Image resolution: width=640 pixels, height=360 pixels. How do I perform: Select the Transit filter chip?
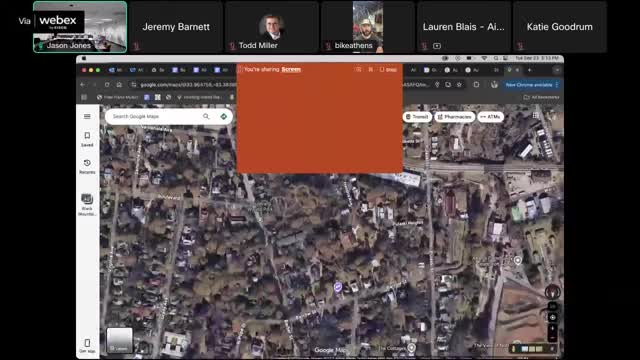click(417, 117)
